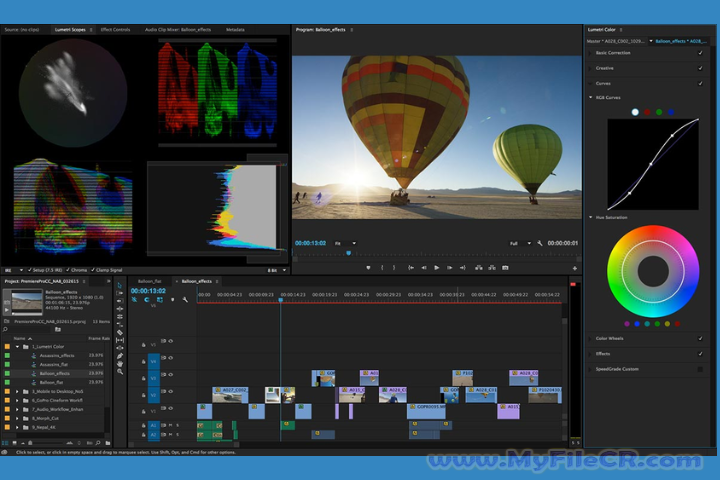The height and width of the screenshot is (480, 720).
Task: Expand the 3_Mobile to Desktop bin
Action: [17, 391]
